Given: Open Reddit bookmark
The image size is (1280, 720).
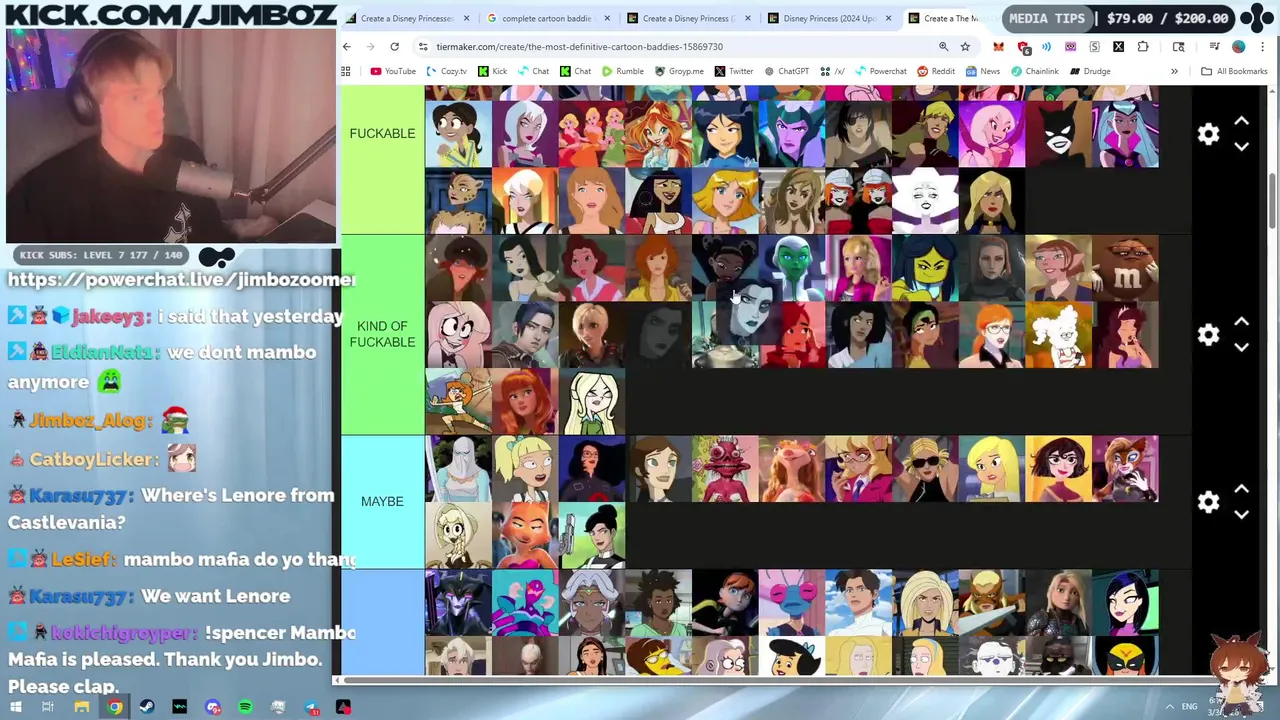Looking at the screenshot, I should tap(936, 71).
